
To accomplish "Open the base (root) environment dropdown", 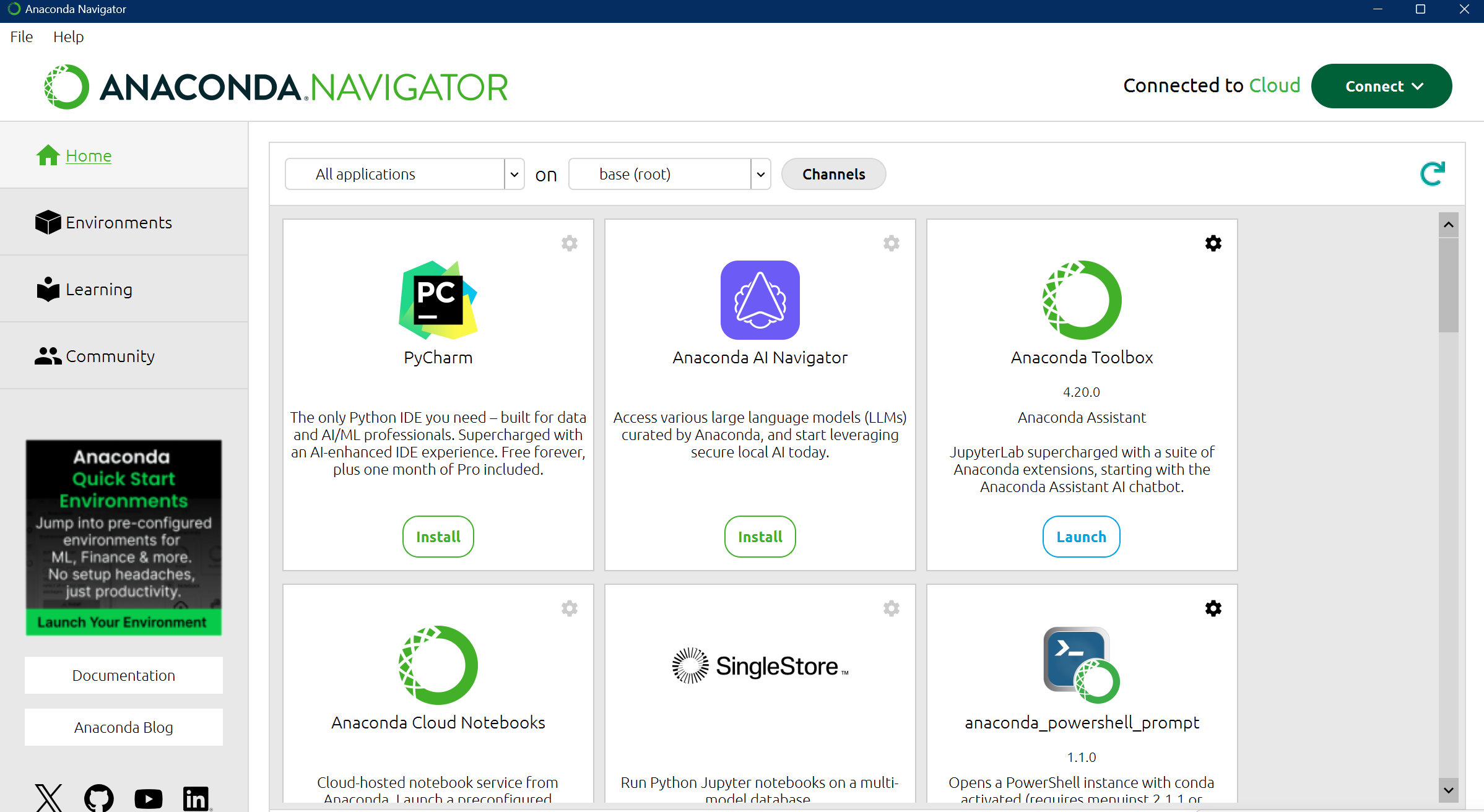I will click(760, 174).
